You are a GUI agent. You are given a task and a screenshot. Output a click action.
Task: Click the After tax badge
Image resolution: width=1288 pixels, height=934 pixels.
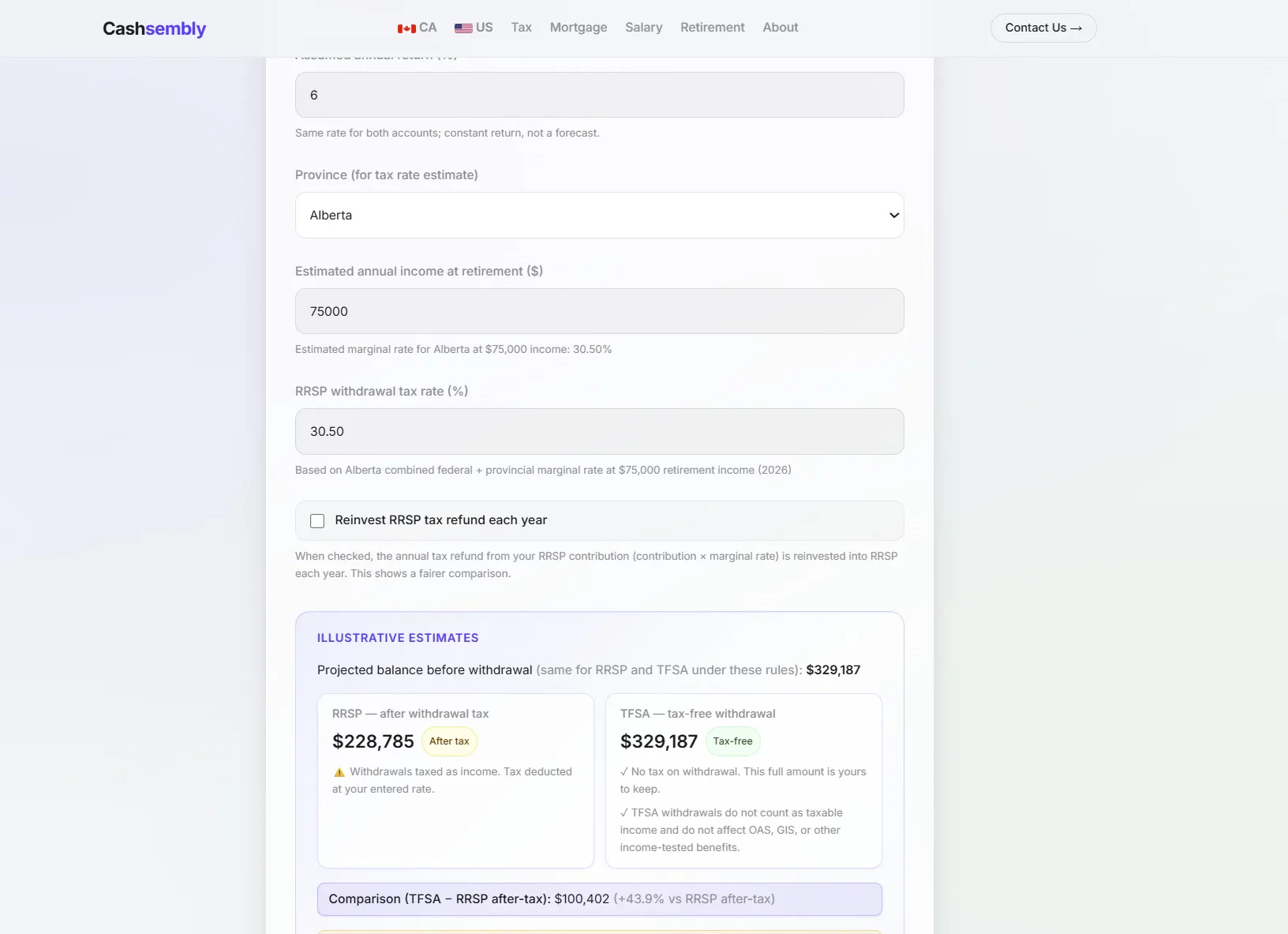click(449, 741)
